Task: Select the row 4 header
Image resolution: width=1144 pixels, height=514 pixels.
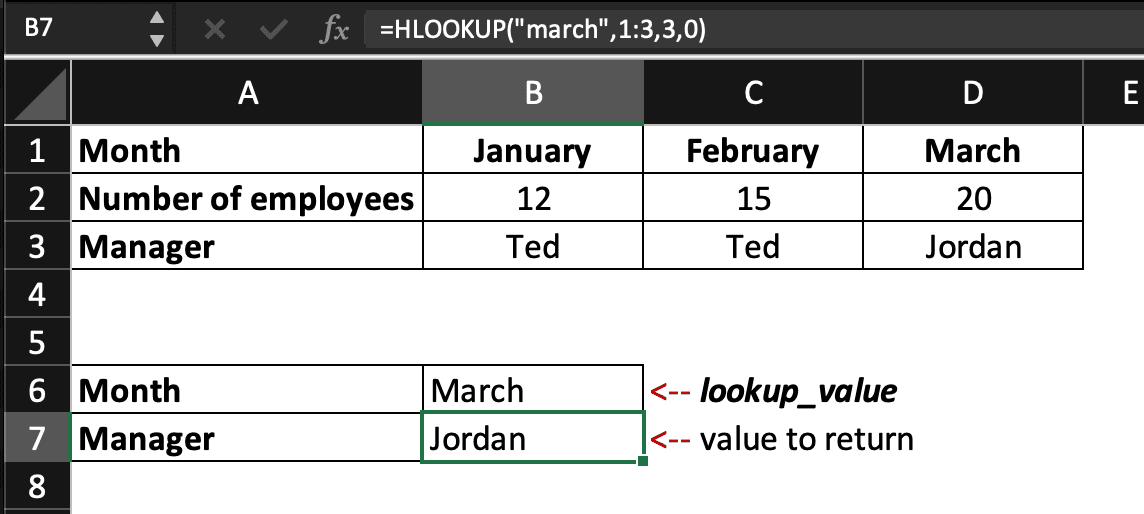Action: [36, 294]
